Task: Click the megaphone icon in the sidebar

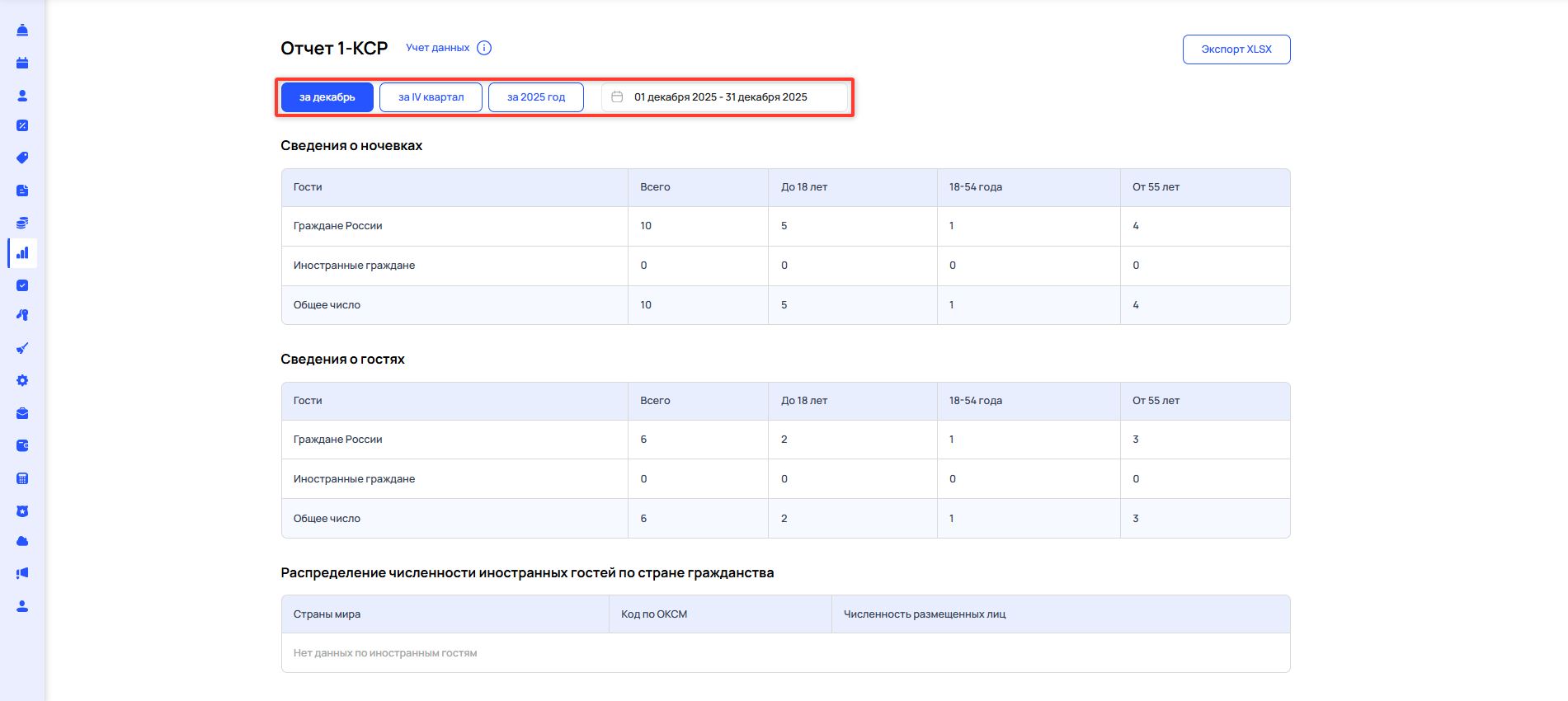Action: [22, 573]
